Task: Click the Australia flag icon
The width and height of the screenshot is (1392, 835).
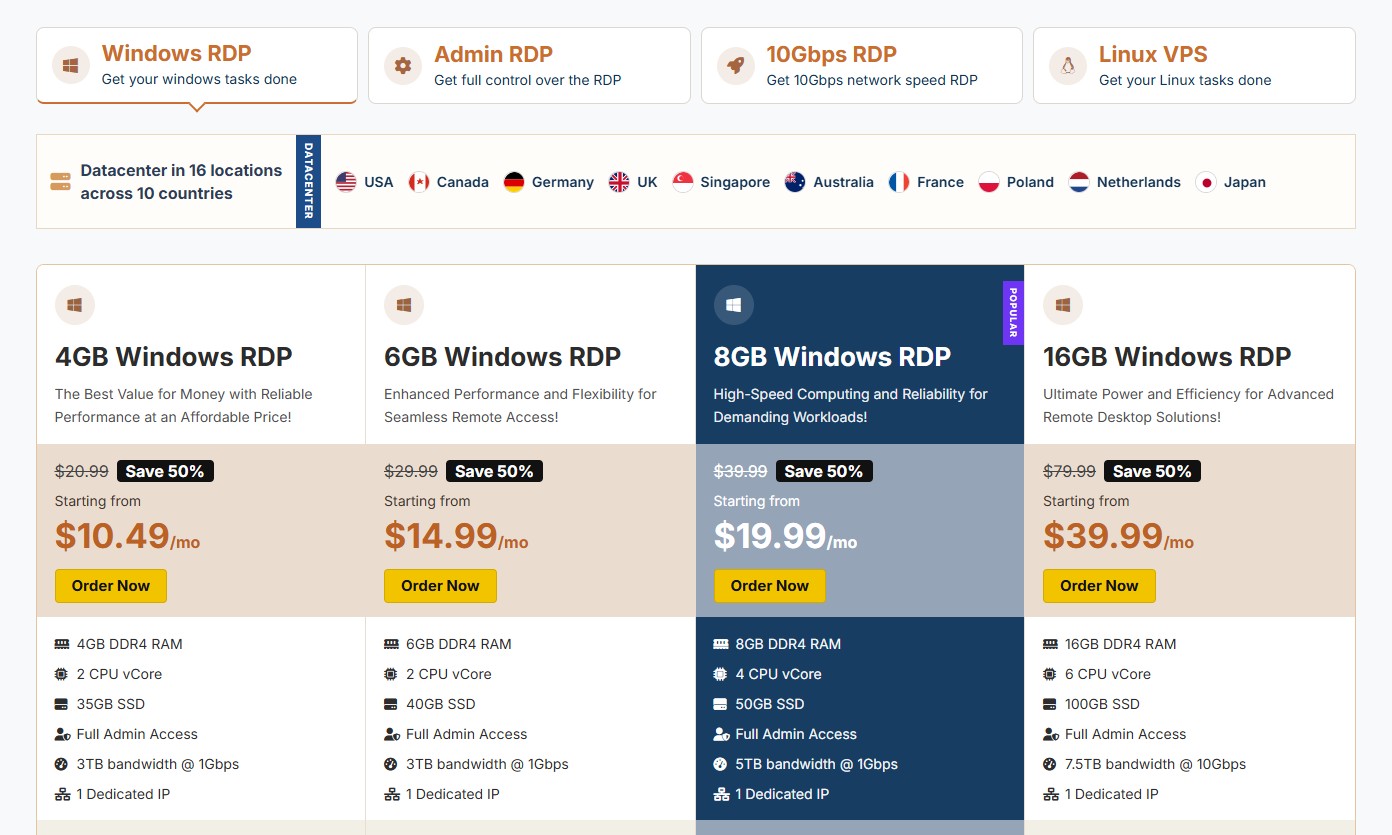Action: tap(794, 181)
